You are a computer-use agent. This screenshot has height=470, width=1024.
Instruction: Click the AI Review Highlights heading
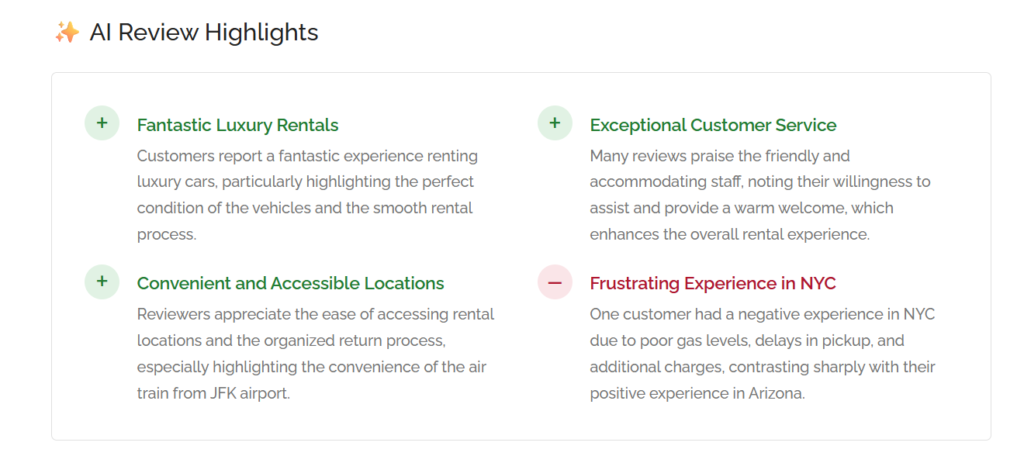coord(204,33)
